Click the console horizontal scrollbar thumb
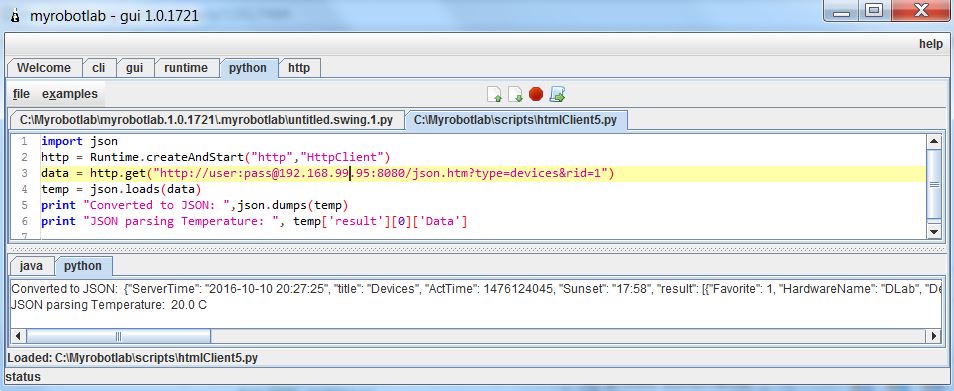Screen dimensions: 954x391 [x=119, y=336]
